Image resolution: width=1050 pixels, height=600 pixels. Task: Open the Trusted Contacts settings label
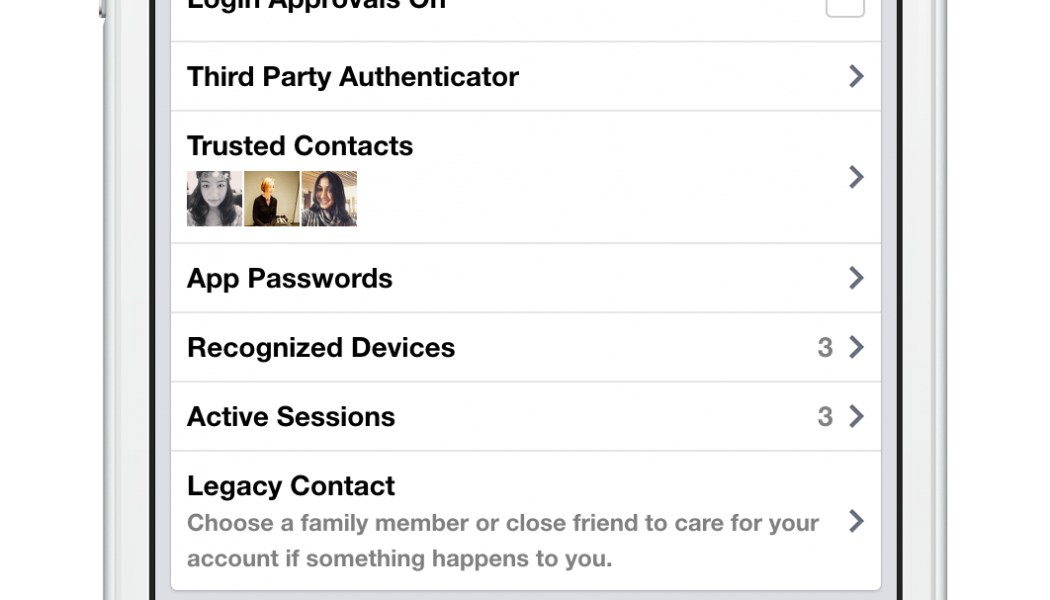300,146
